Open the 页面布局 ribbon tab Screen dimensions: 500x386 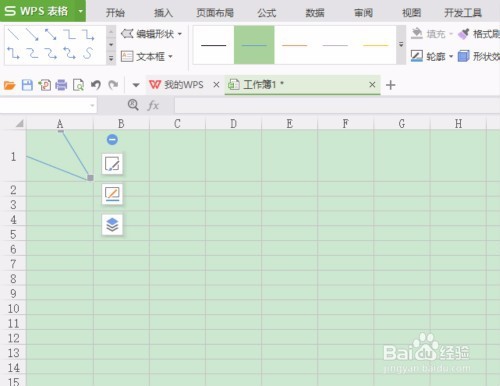(x=215, y=13)
